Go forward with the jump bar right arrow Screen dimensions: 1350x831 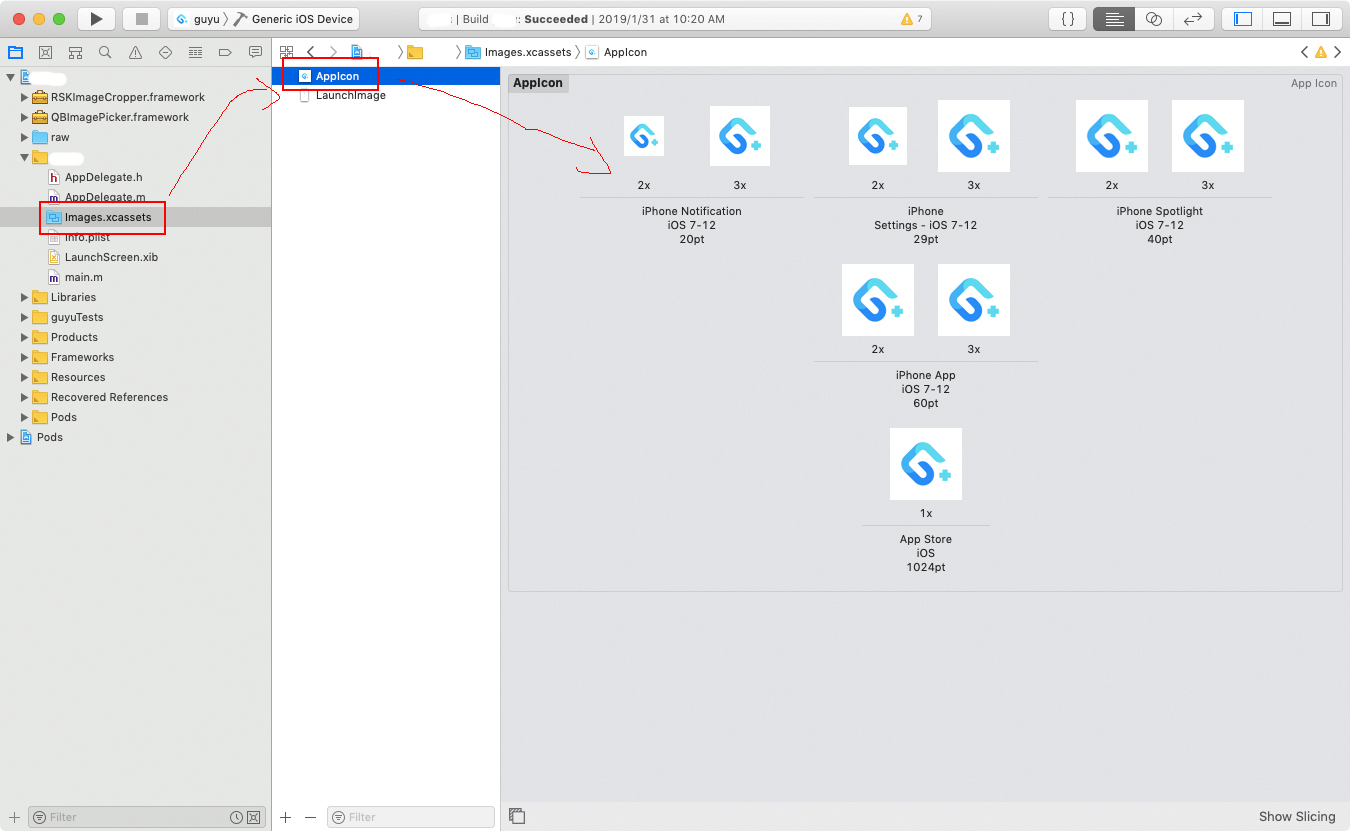point(334,52)
